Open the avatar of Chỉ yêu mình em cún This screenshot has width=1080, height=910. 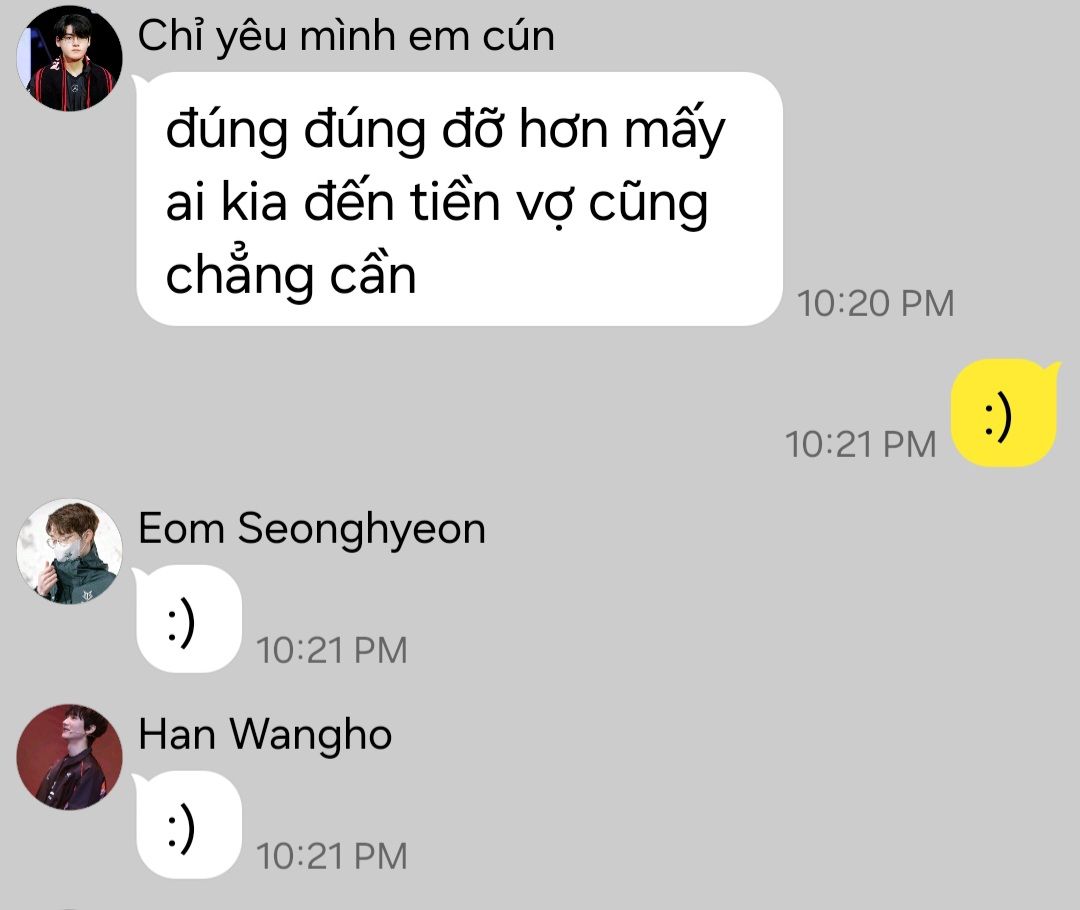[70, 58]
